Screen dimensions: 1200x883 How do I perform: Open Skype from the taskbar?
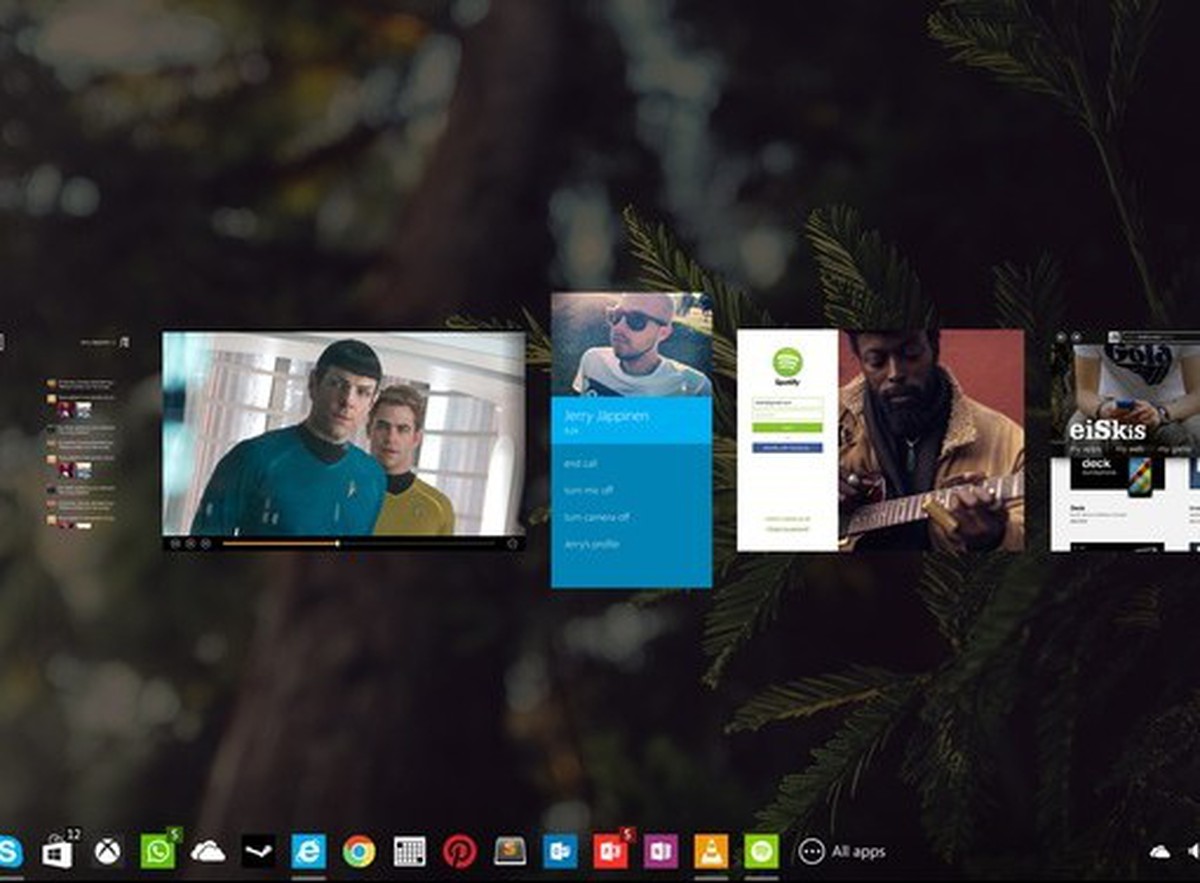[9, 851]
